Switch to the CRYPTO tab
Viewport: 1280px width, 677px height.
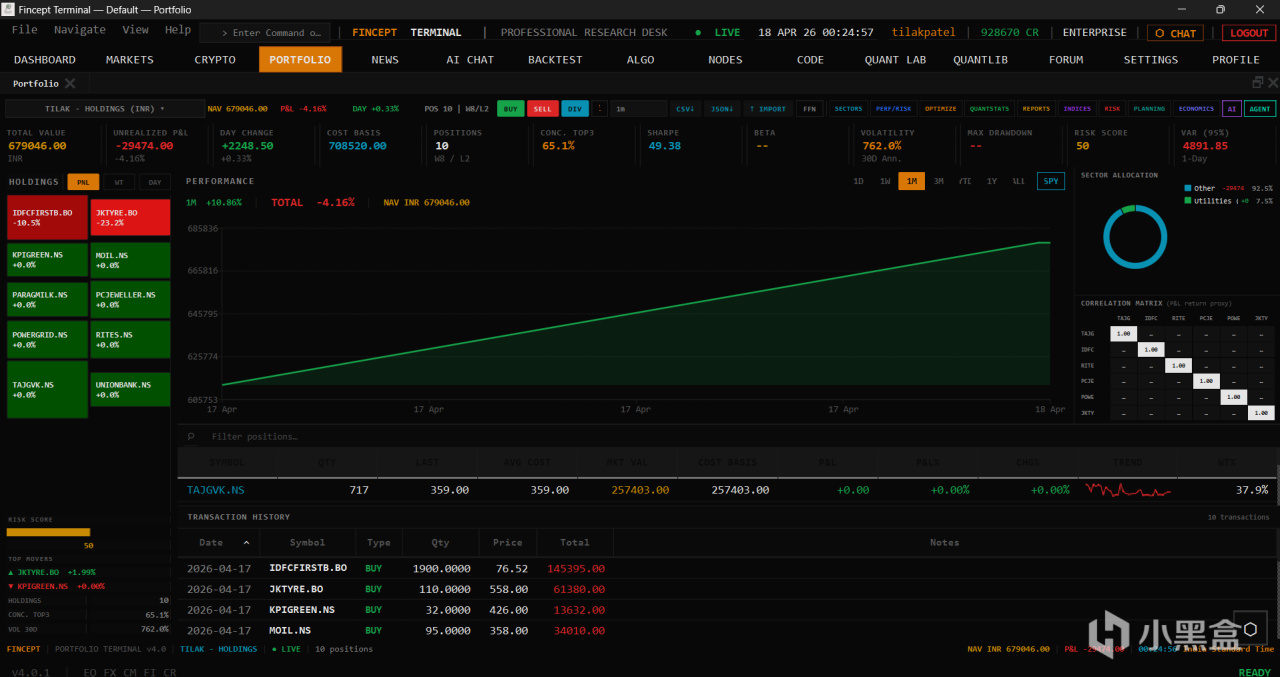pyautogui.click(x=215, y=60)
